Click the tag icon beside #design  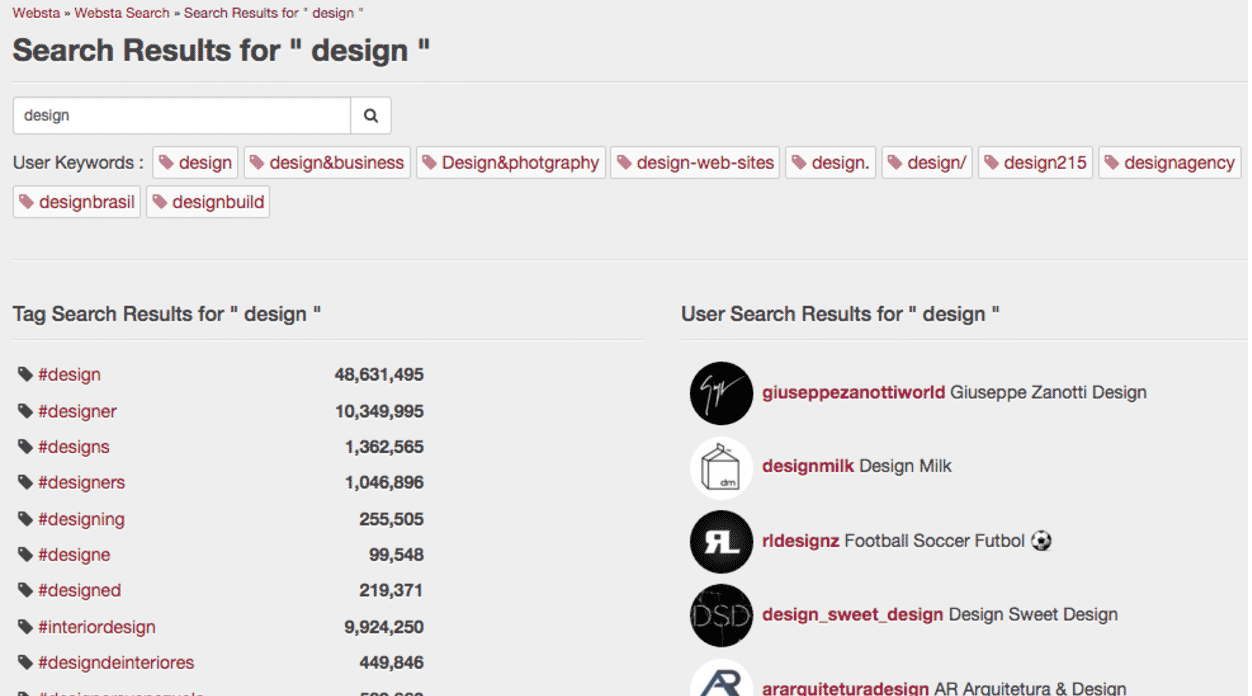pyautogui.click(x=25, y=375)
